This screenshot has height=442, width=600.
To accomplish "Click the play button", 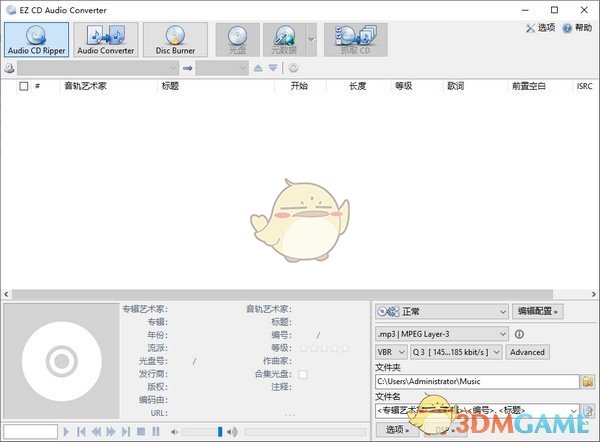I will coord(66,432).
